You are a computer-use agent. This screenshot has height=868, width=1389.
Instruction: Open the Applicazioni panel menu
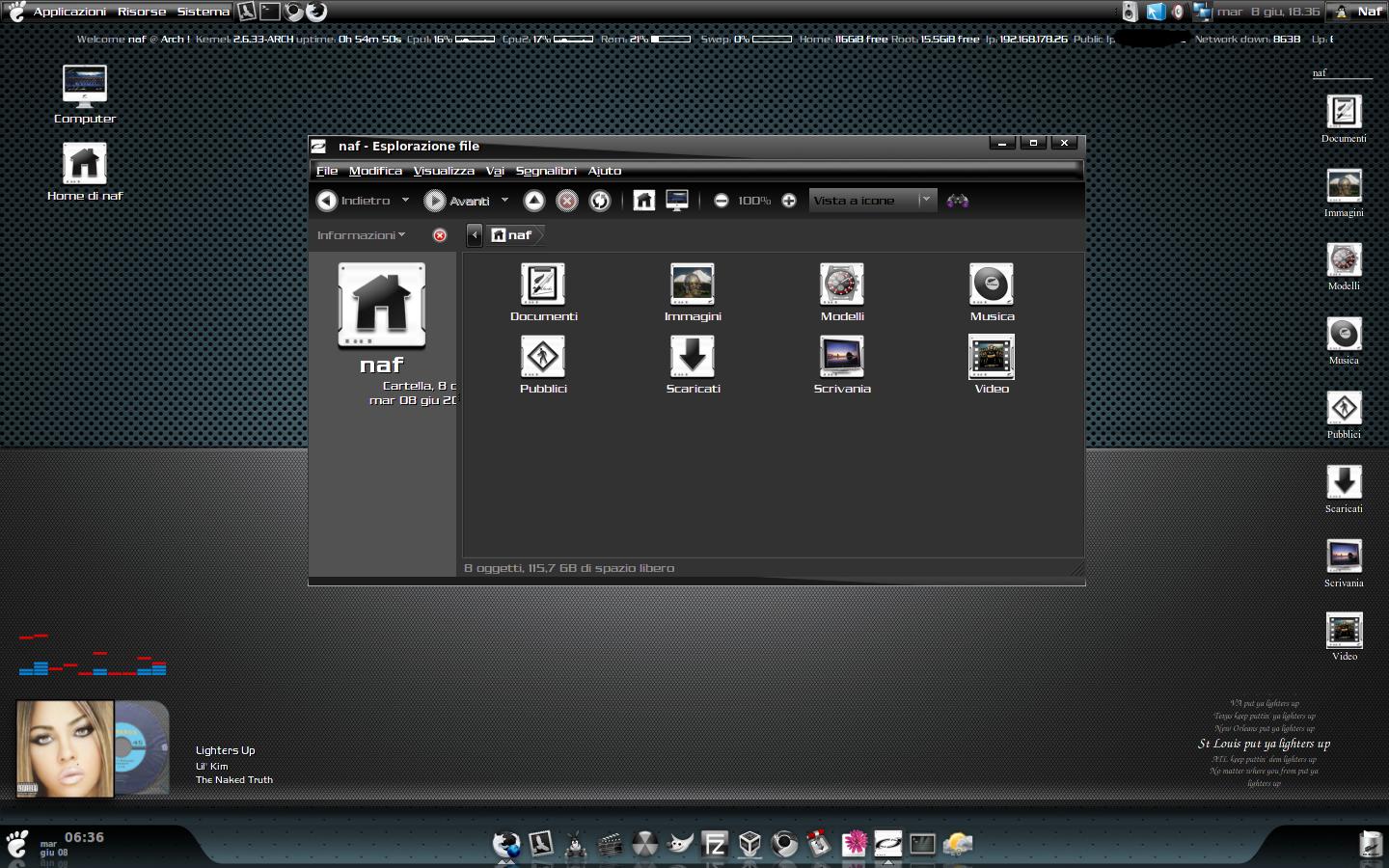(x=69, y=12)
